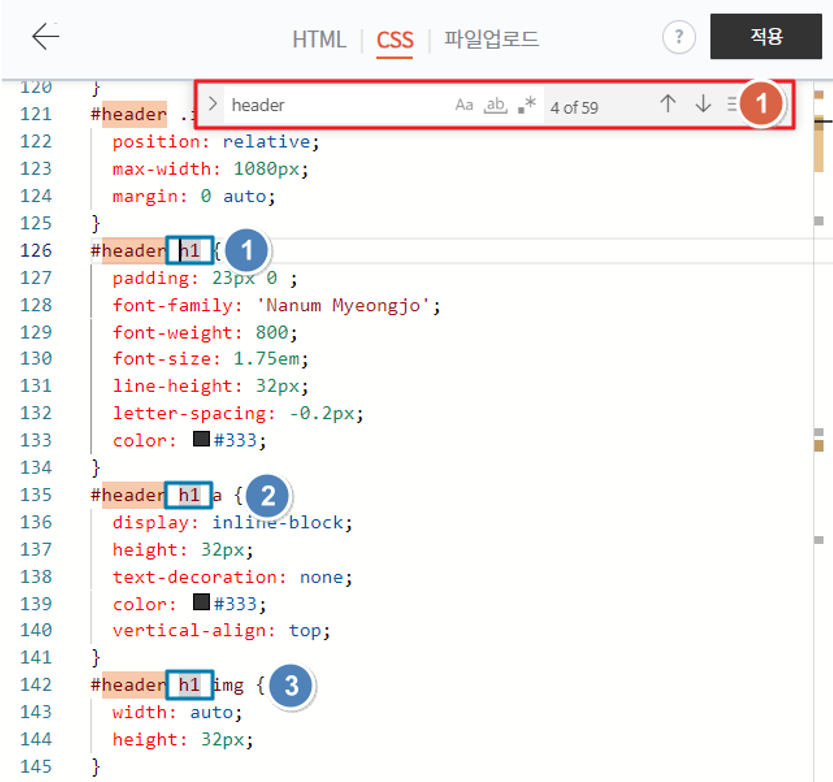Jump to next match with the down arrow

[703, 103]
